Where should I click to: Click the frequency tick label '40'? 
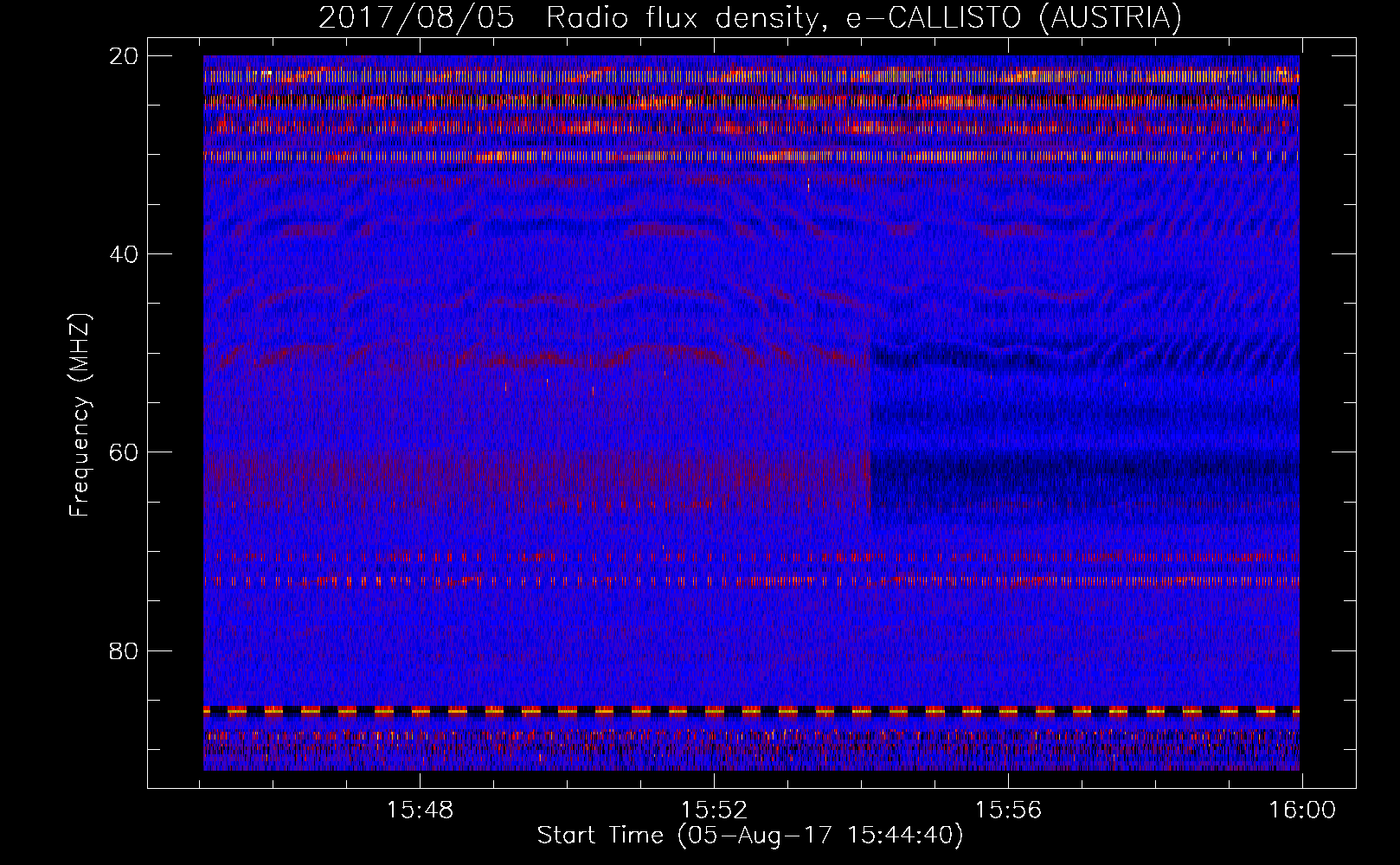point(123,253)
